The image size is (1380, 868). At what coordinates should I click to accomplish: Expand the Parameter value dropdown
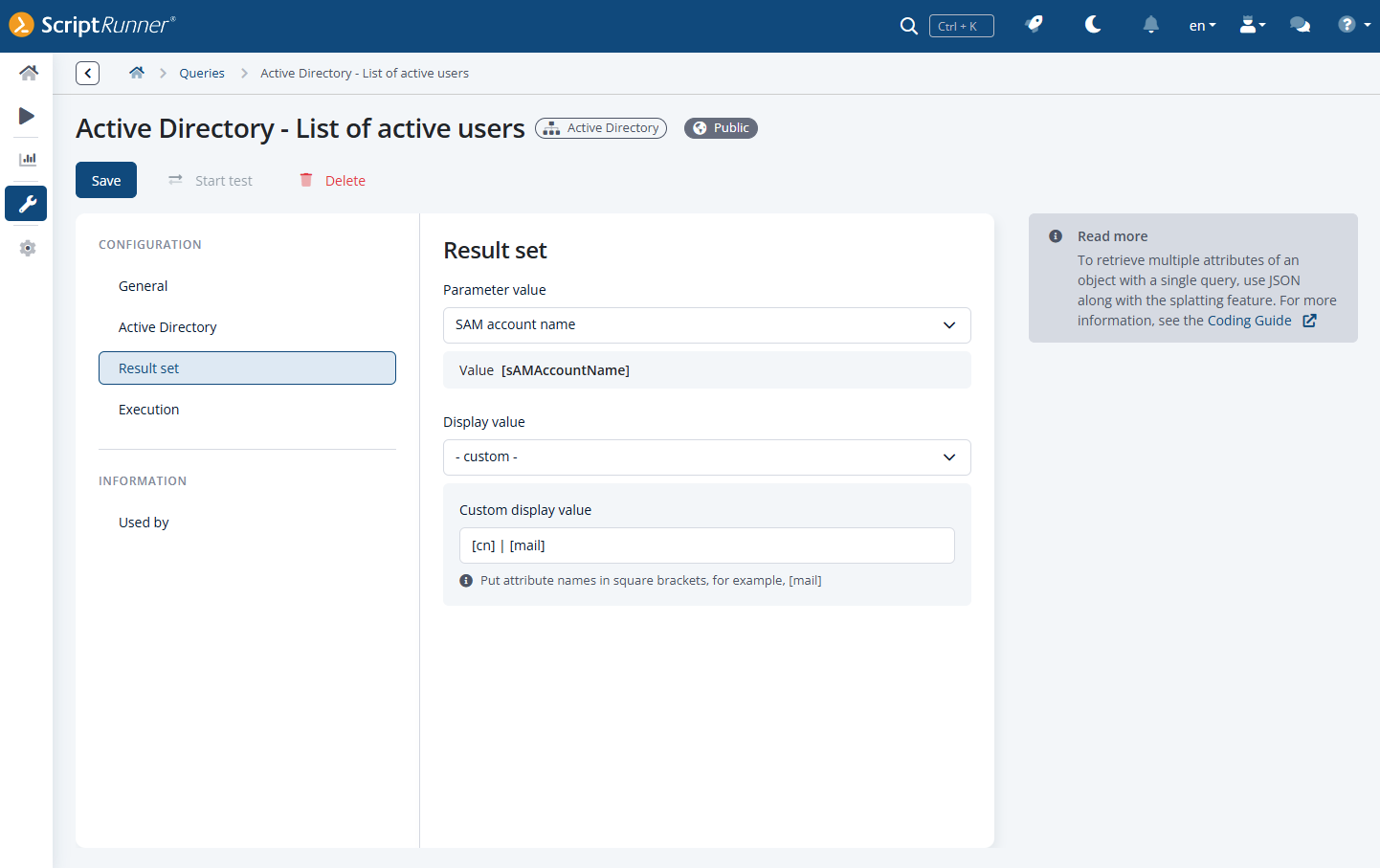706,325
